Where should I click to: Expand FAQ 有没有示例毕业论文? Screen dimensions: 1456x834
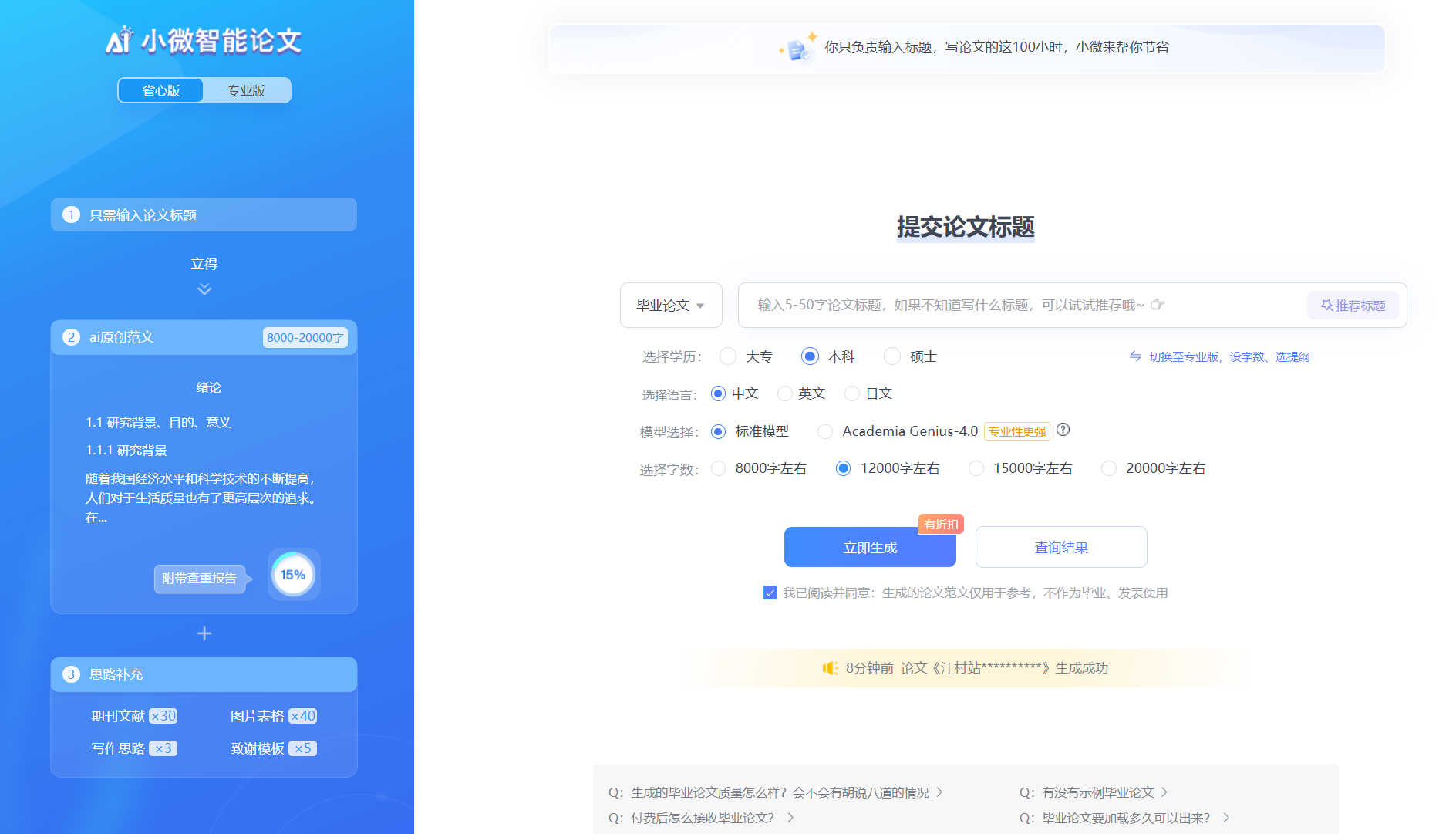[x=1094, y=792]
